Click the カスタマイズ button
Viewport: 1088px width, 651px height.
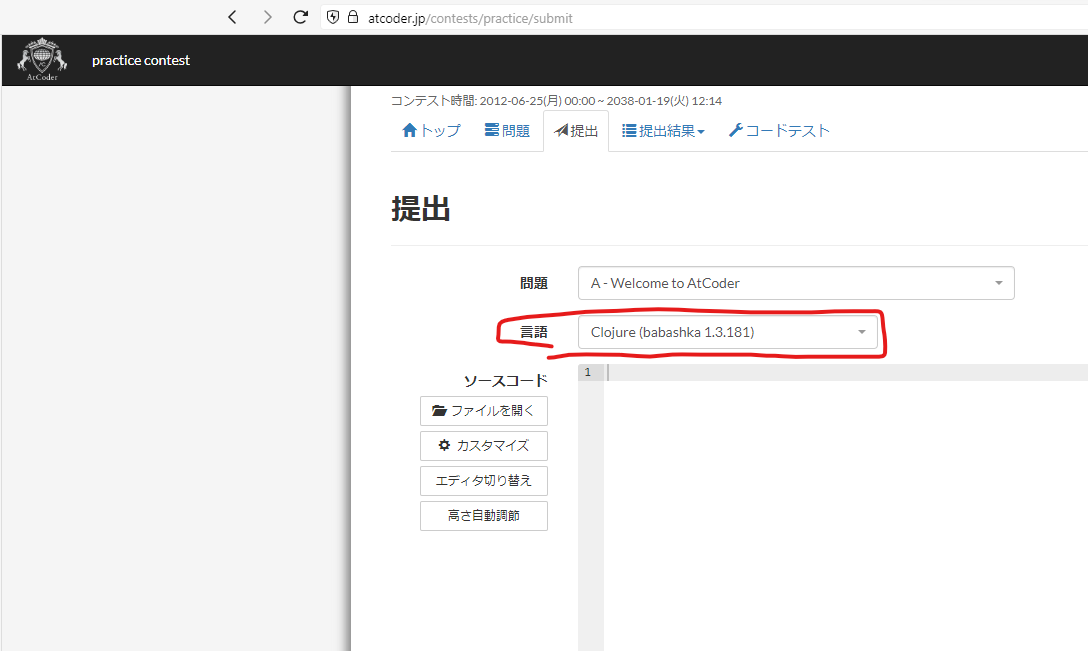click(484, 445)
